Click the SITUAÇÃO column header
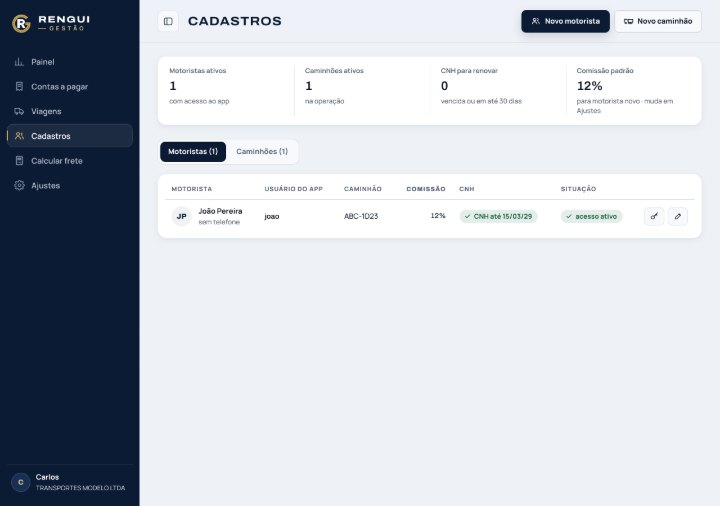 click(578, 189)
